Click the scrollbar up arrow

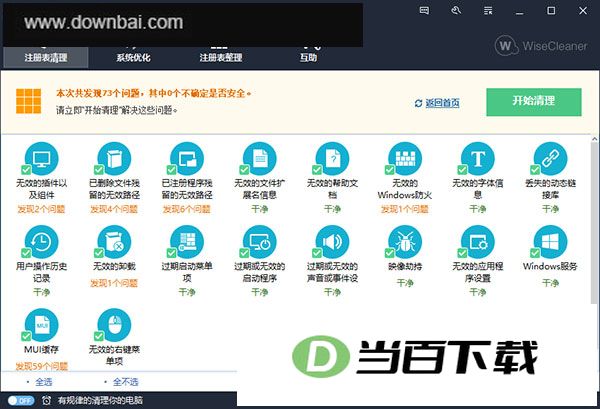(595, 139)
